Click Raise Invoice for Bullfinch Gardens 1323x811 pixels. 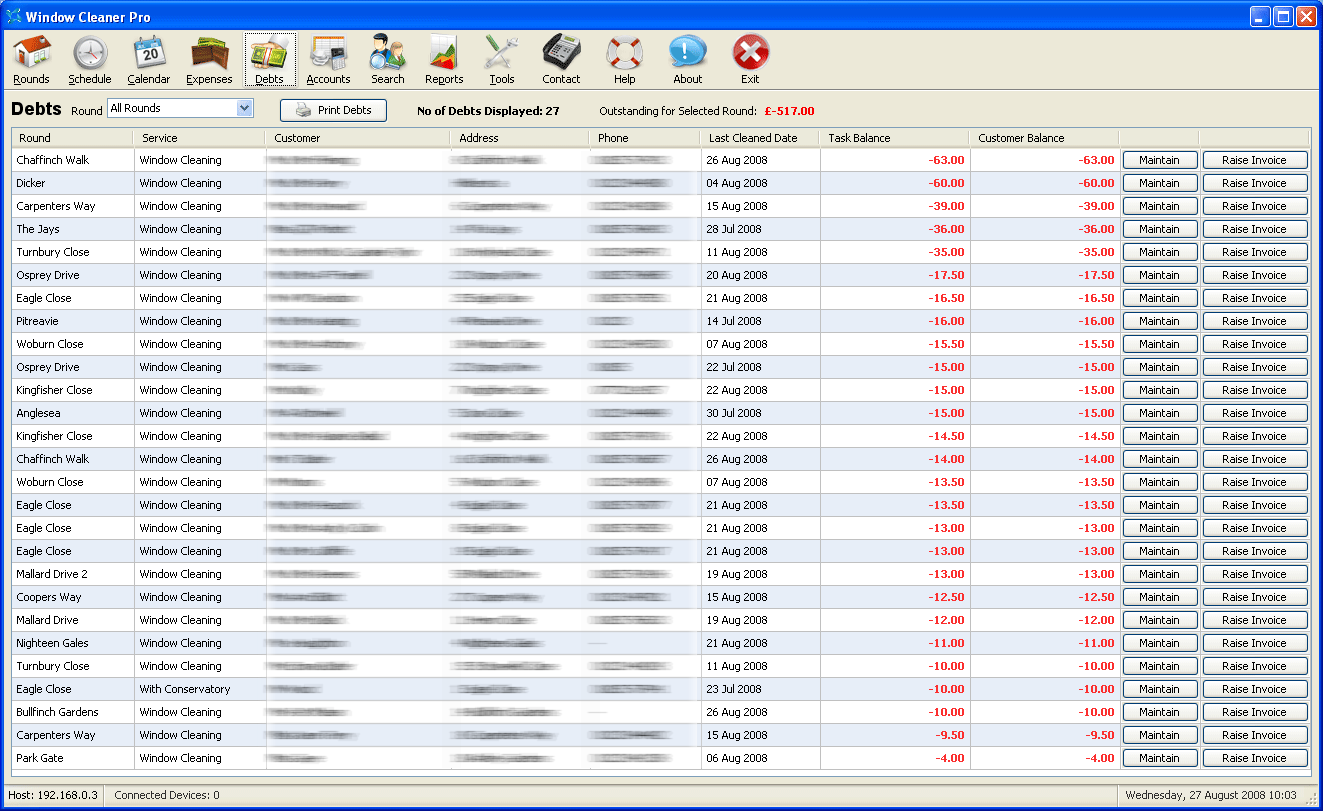(1254, 712)
